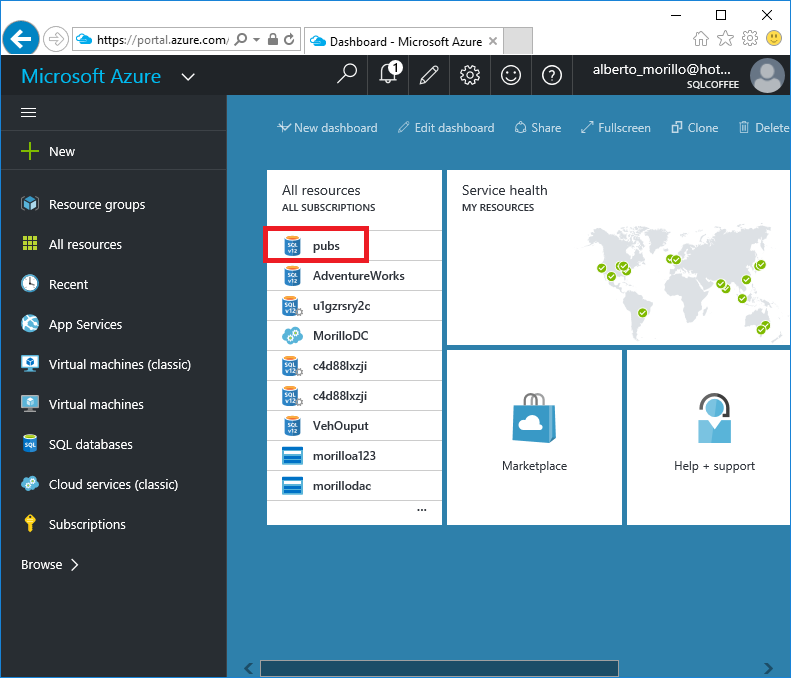Click the portal.azure.com address field

pos(162,39)
